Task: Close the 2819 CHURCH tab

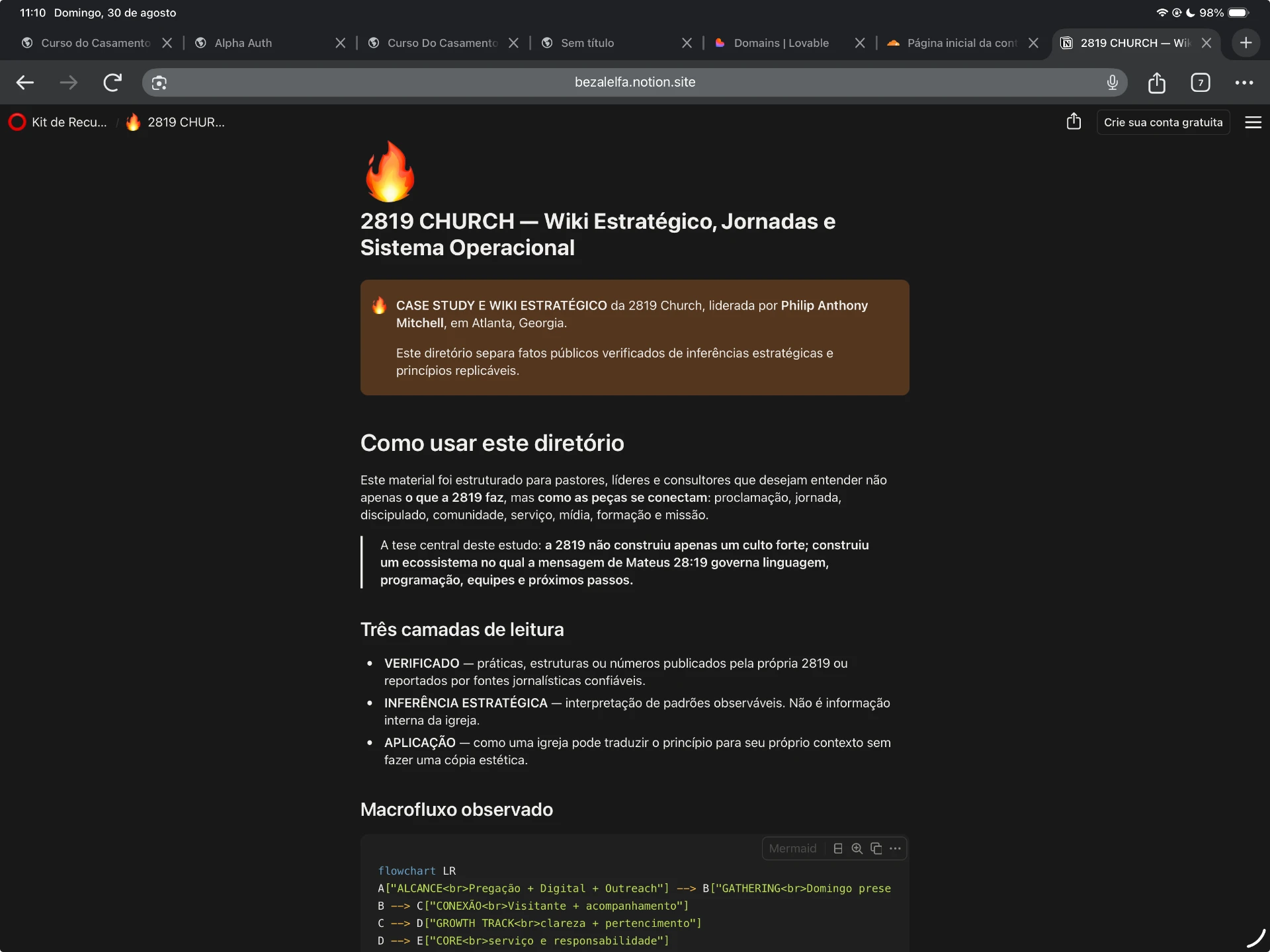Action: (1206, 43)
